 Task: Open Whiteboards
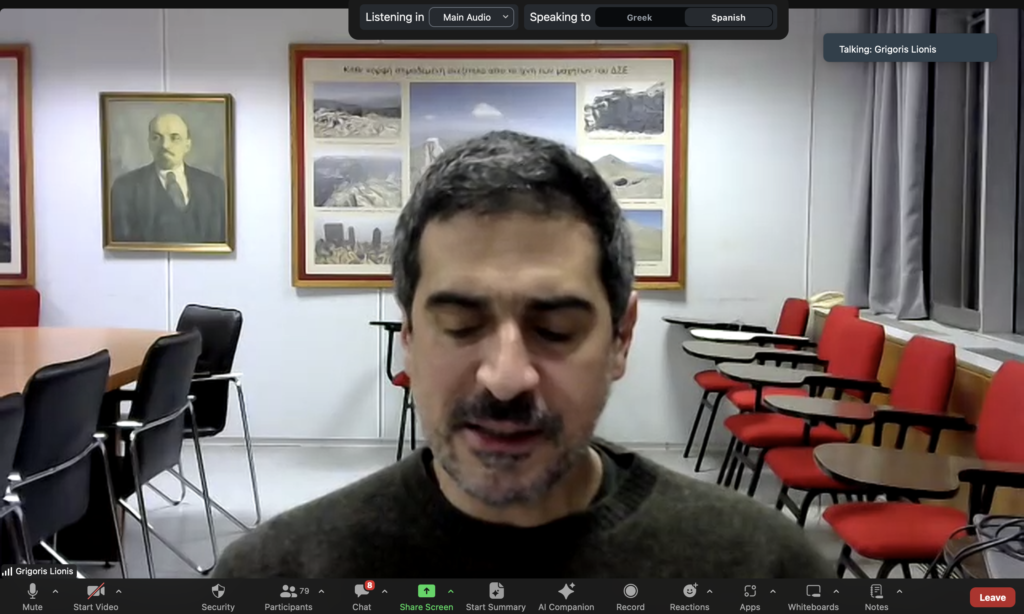[813, 596]
